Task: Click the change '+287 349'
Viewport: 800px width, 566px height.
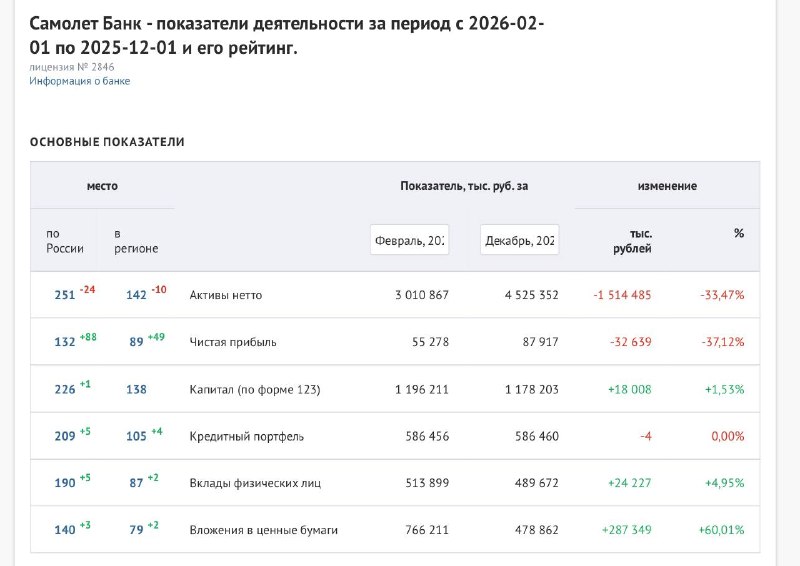Action: tap(627, 530)
